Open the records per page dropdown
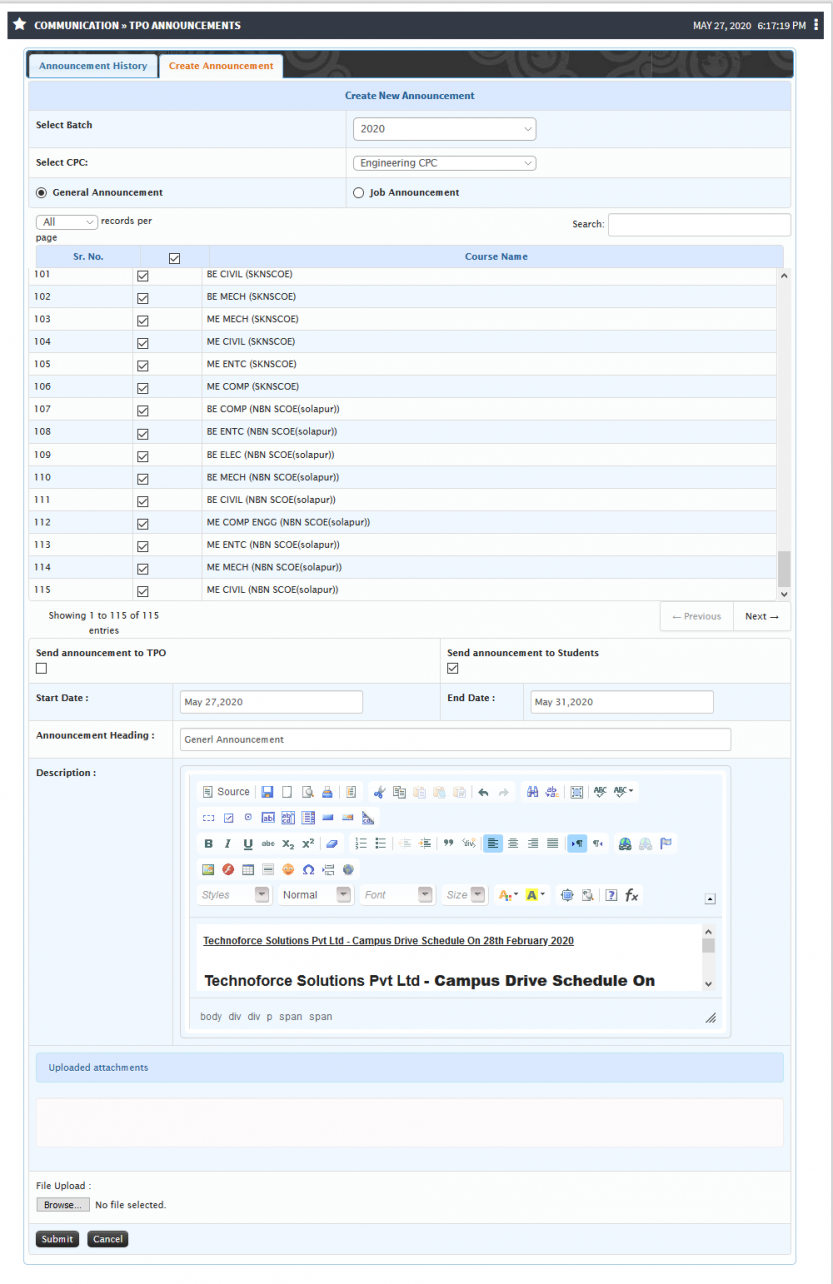The height and width of the screenshot is (1284, 833). point(66,222)
